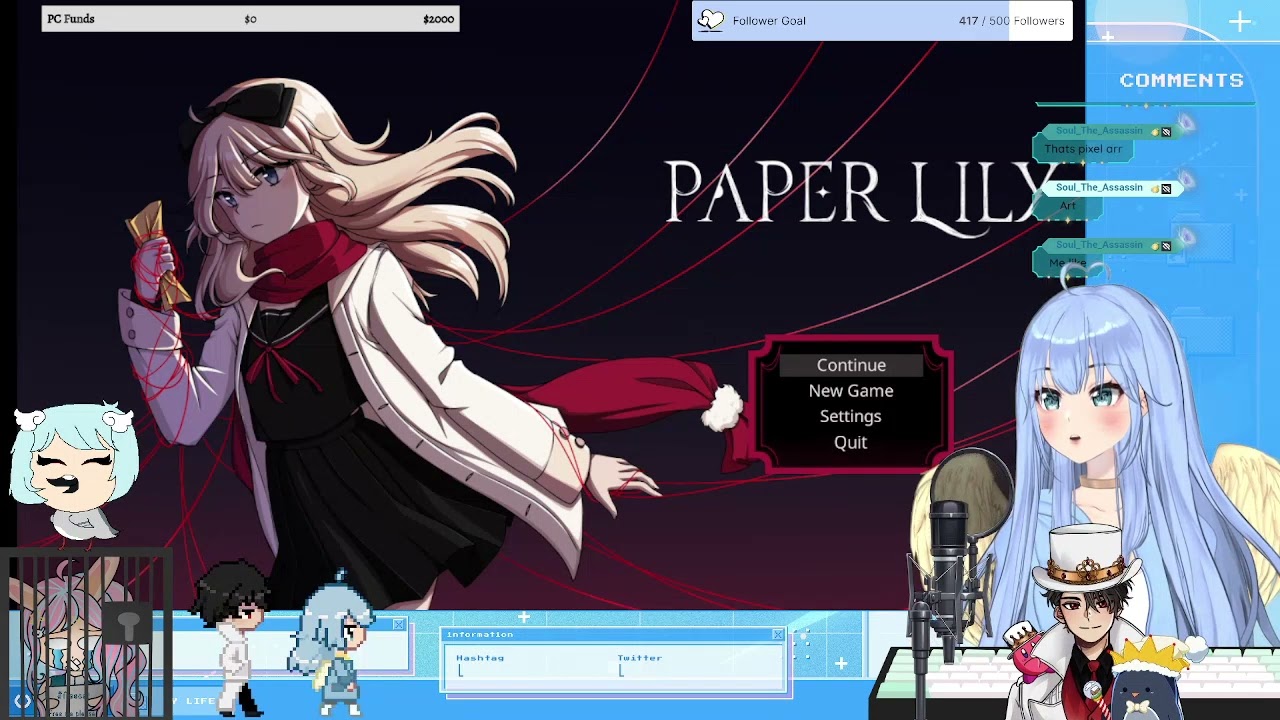Click the code brackets icon at bottom-left
Viewport: 1280px width, 720px height.
[22, 702]
